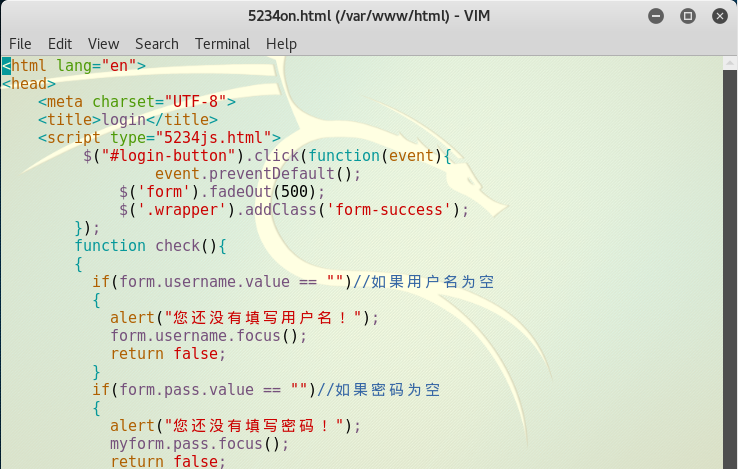Click the window title '5234on.html (/var/www/html) - VIM'
739x469 pixels.
pos(369,16)
